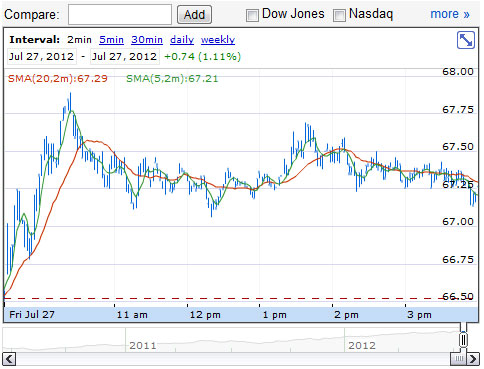Open the 'more »' comparison link

click(450, 14)
